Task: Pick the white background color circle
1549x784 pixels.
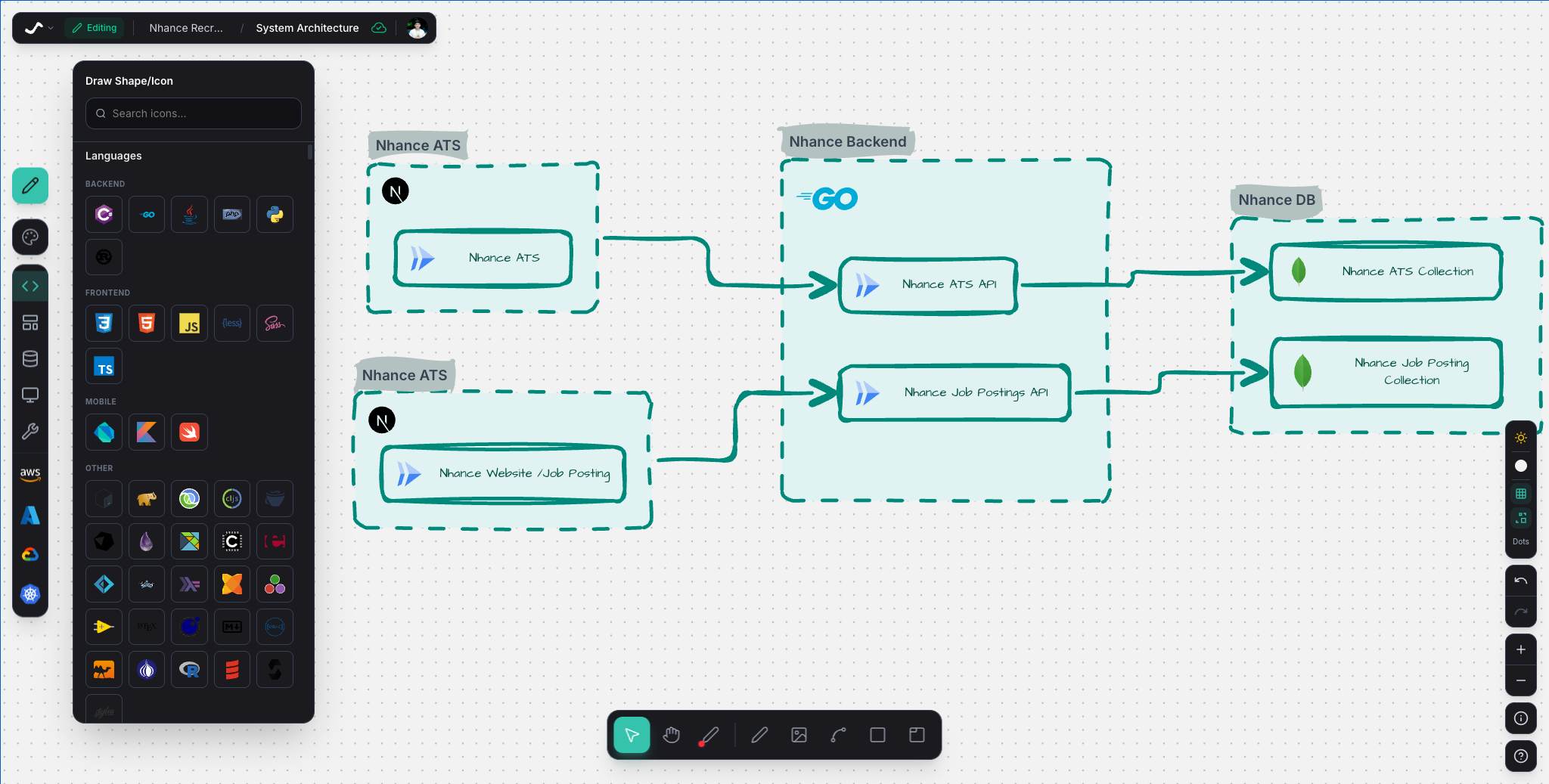Action: [x=1520, y=466]
